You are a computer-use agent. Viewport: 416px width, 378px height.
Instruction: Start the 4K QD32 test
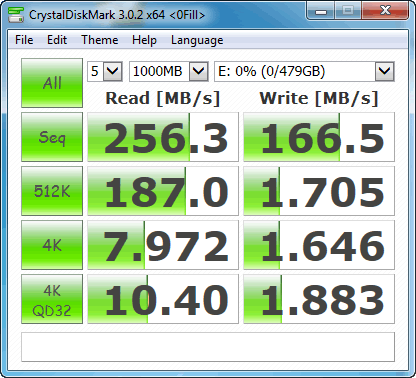point(52,299)
